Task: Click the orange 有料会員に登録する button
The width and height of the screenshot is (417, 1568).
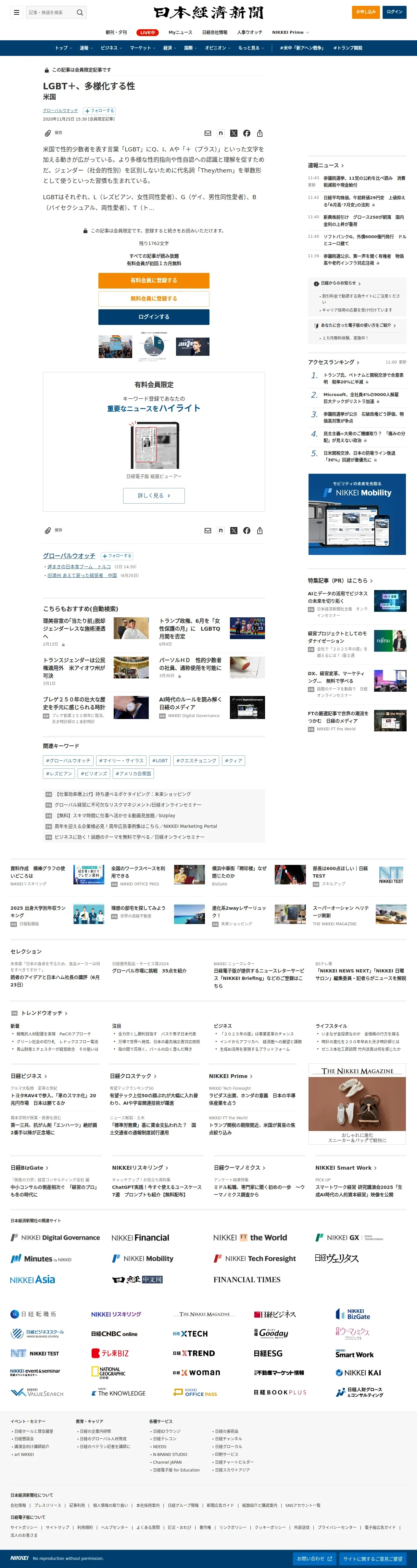Action: [154, 281]
